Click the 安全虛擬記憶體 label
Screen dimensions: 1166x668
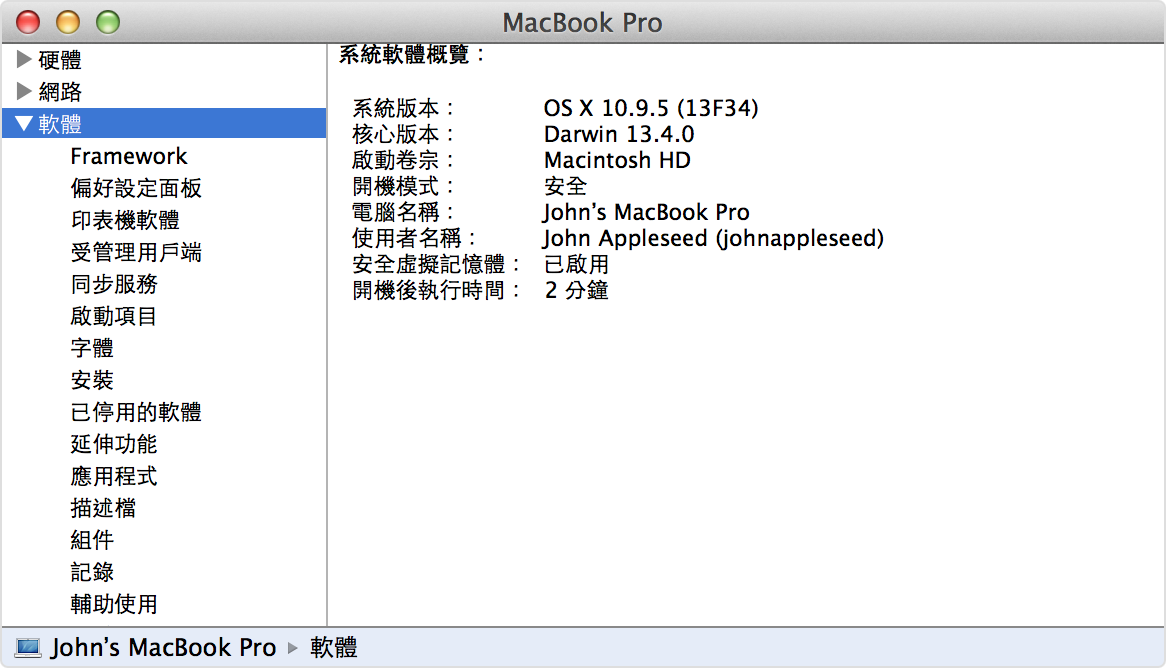click(x=436, y=265)
